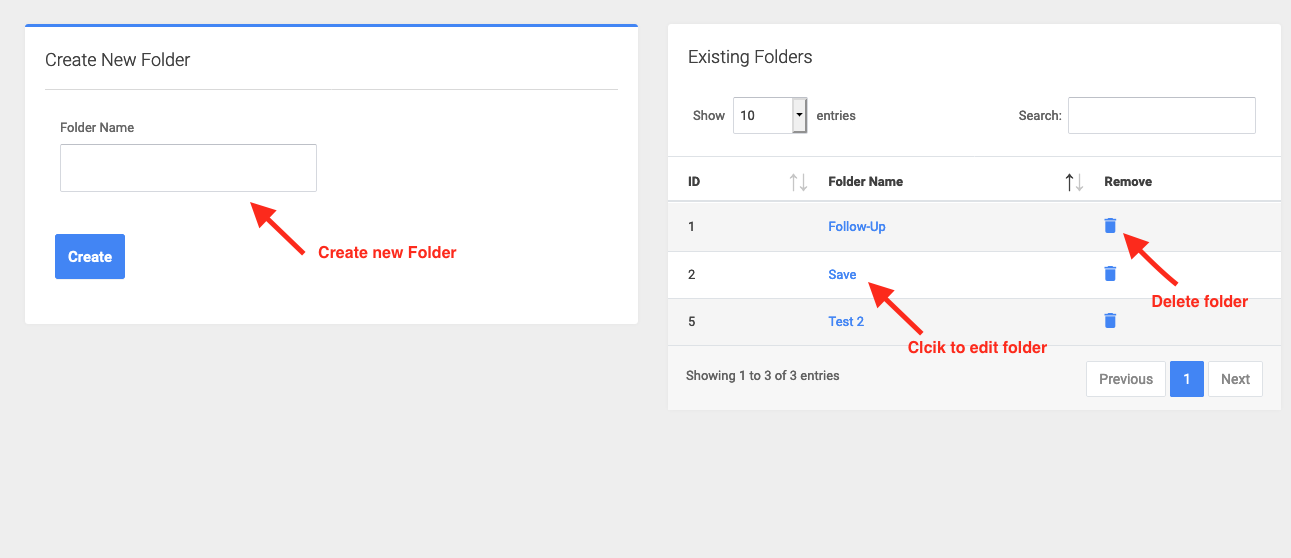This screenshot has width=1291, height=558.
Task: Click the Remove column header
Action: pyautogui.click(x=1128, y=182)
